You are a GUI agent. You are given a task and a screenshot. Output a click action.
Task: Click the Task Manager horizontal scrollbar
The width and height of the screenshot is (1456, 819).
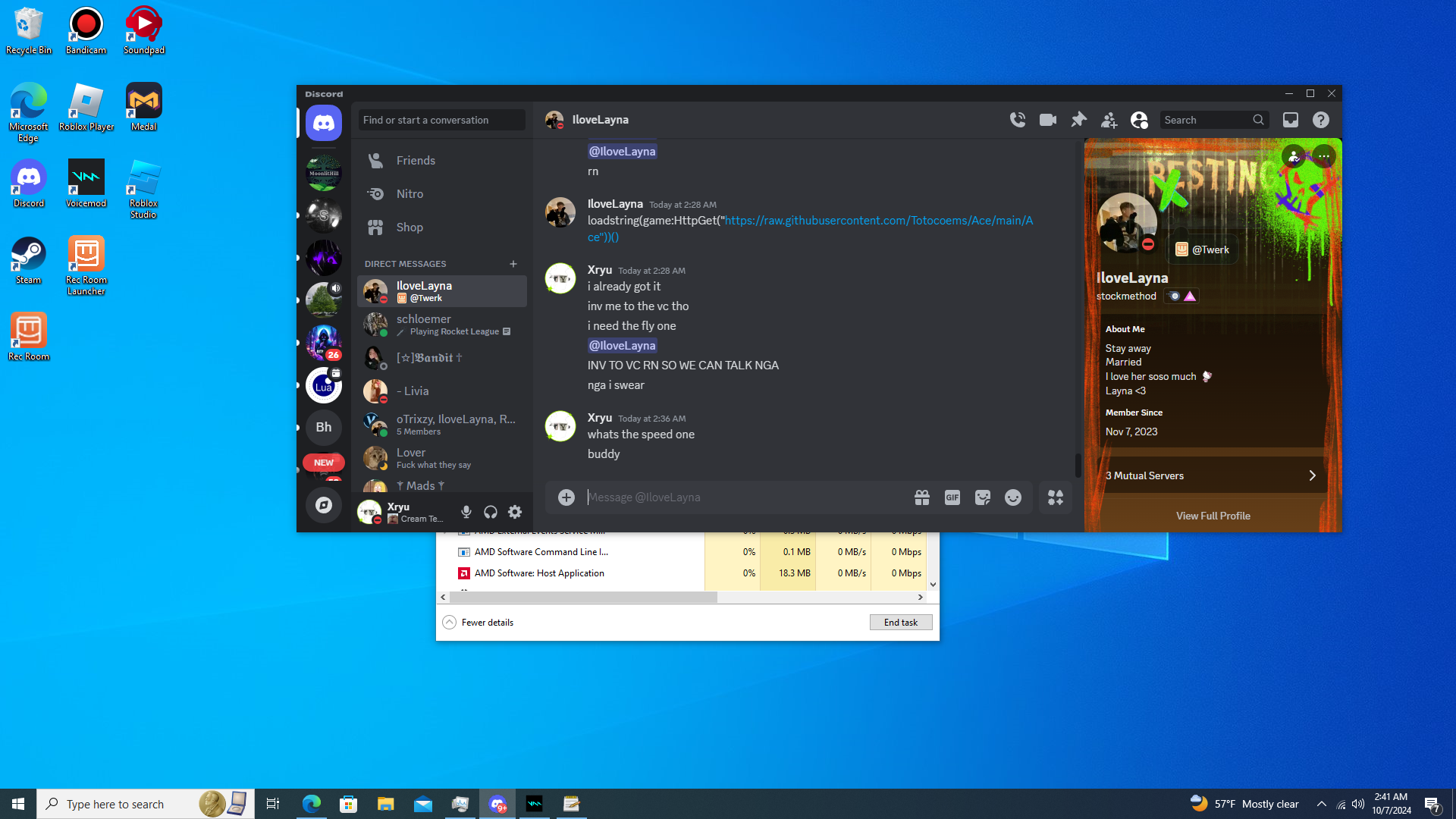[x=582, y=598]
